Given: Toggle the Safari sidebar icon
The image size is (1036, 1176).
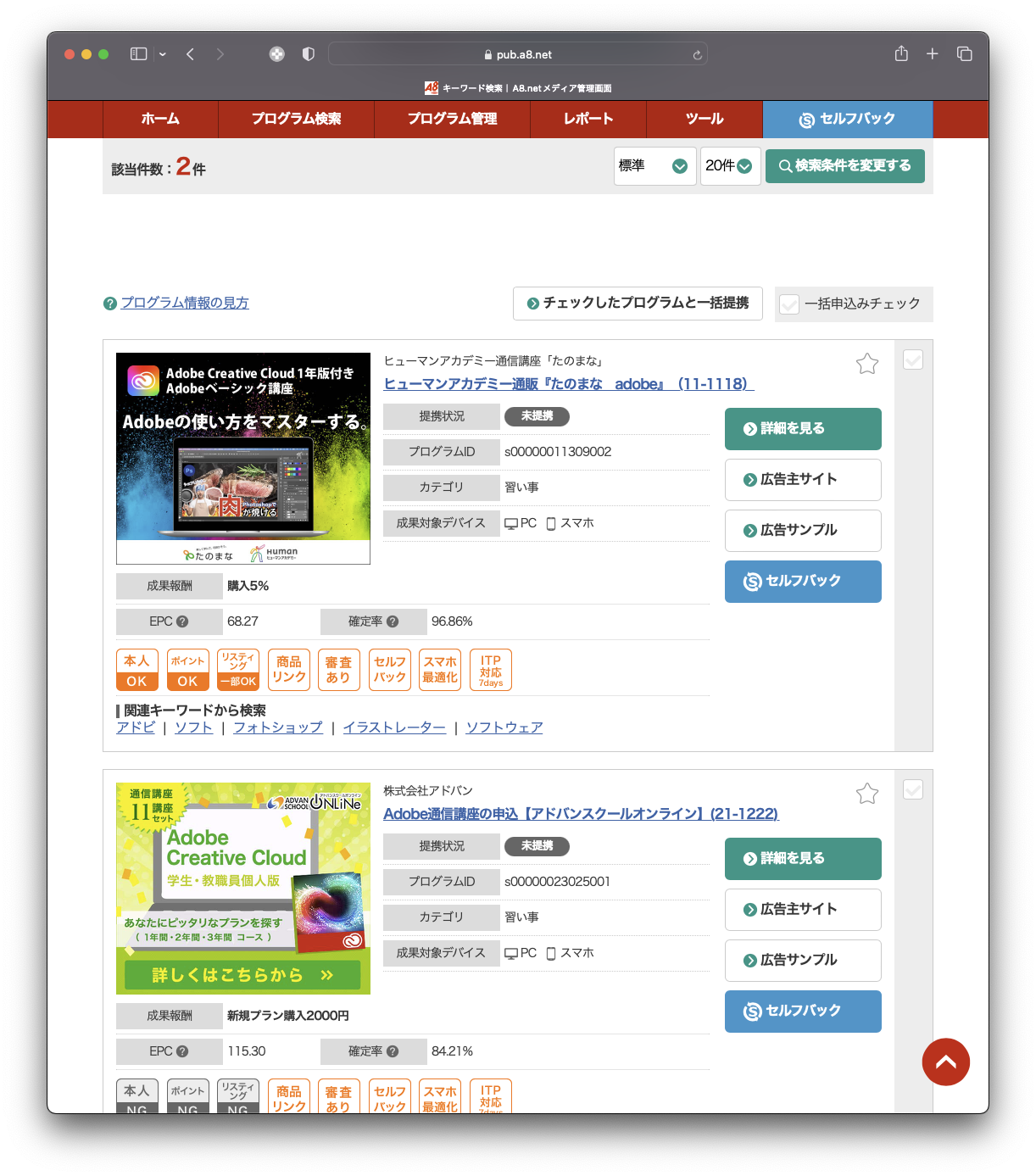Looking at the screenshot, I should pyautogui.click(x=138, y=53).
